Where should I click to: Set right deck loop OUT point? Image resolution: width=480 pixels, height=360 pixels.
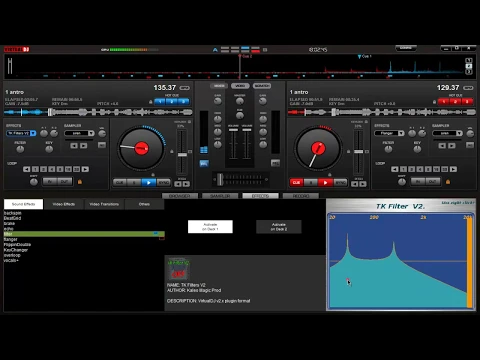pos(433,182)
